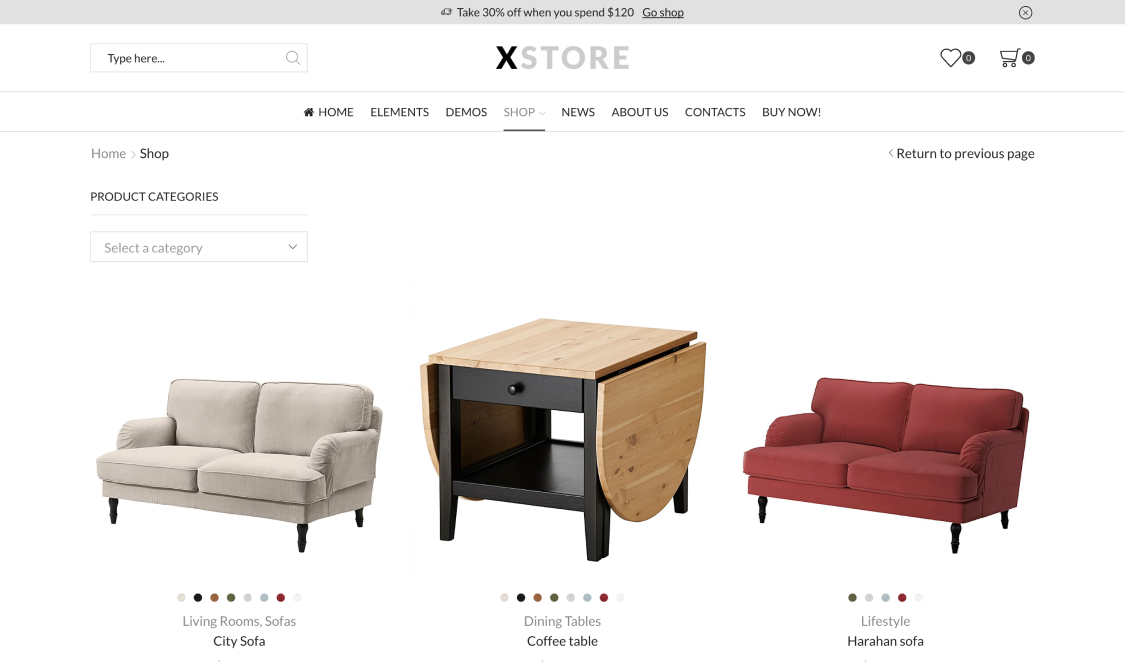This screenshot has height=662, width=1125.
Task: Select the black swatch under City Sofa
Action: click(x=198, y=597)
